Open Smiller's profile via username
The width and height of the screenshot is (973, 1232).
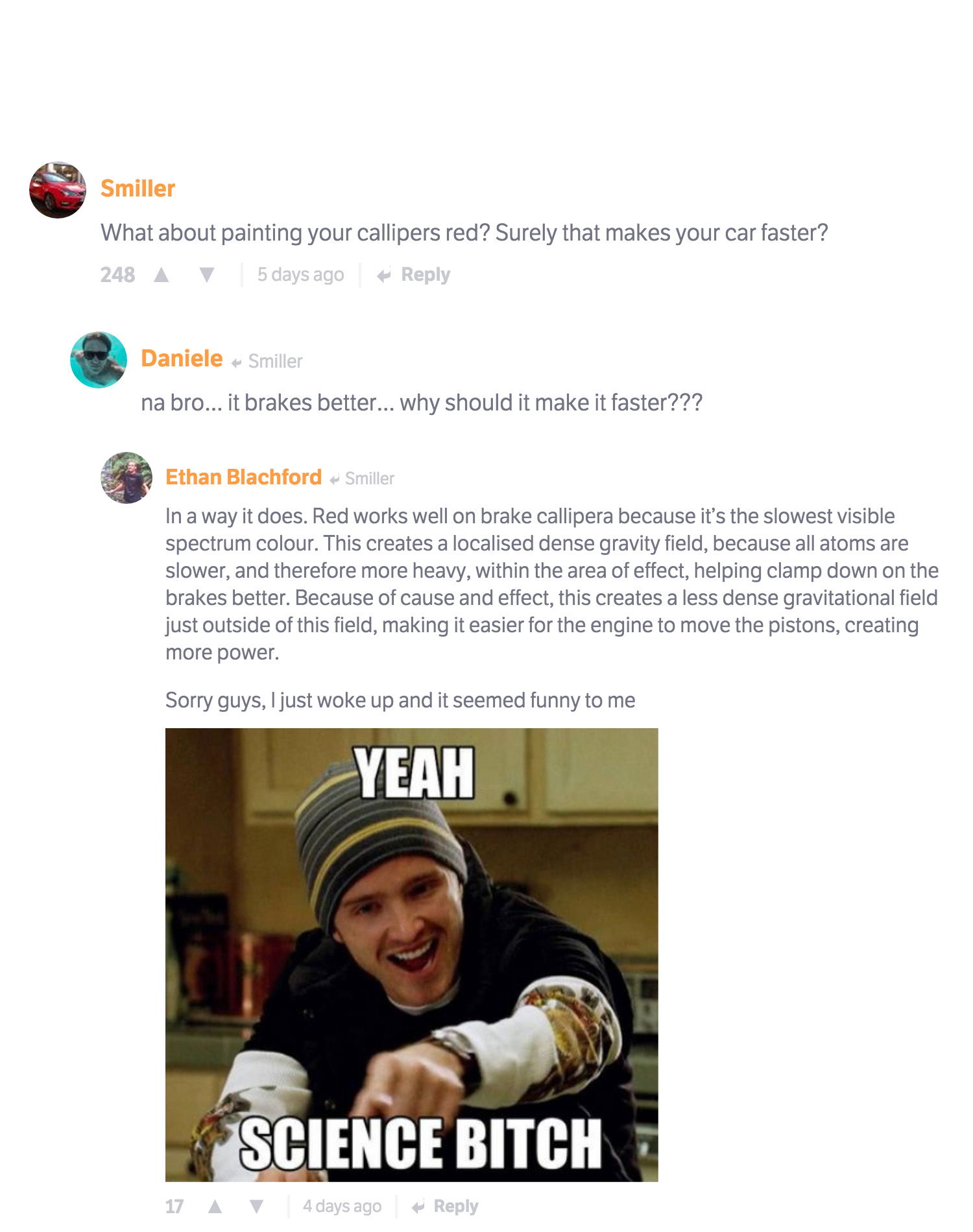(138, 189)
